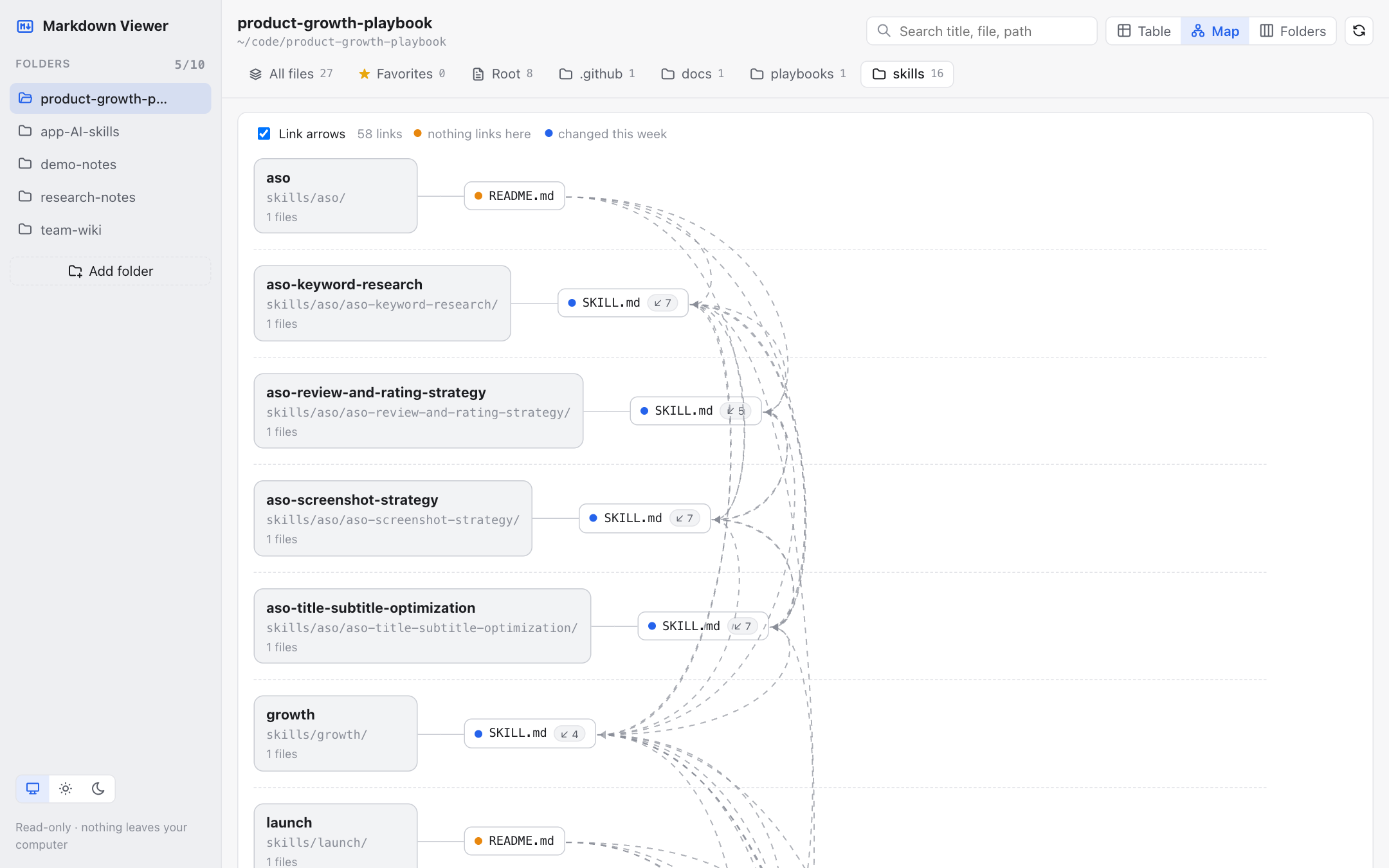The width and height of the screenshot is (1389, 868).
Task: Select product-growth-p... folder in sidebar
Action: pos(111,98)
